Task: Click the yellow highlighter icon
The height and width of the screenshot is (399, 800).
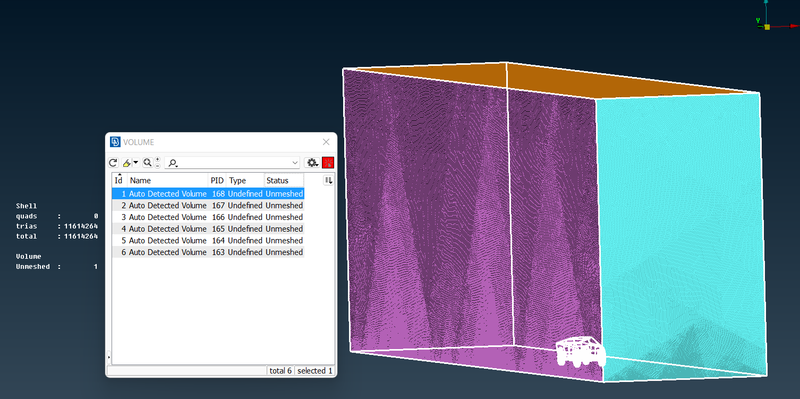Action: 127,163
